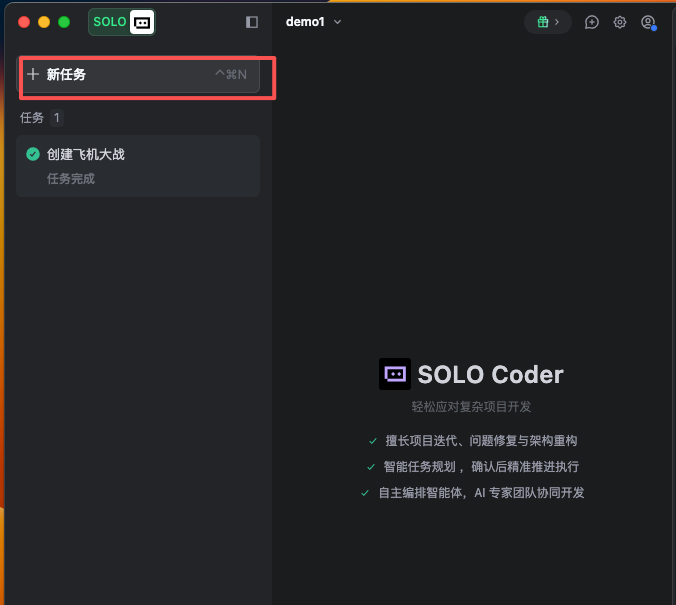Close the window with red button
Screen dimensions: 676x605
click(24, 22)
